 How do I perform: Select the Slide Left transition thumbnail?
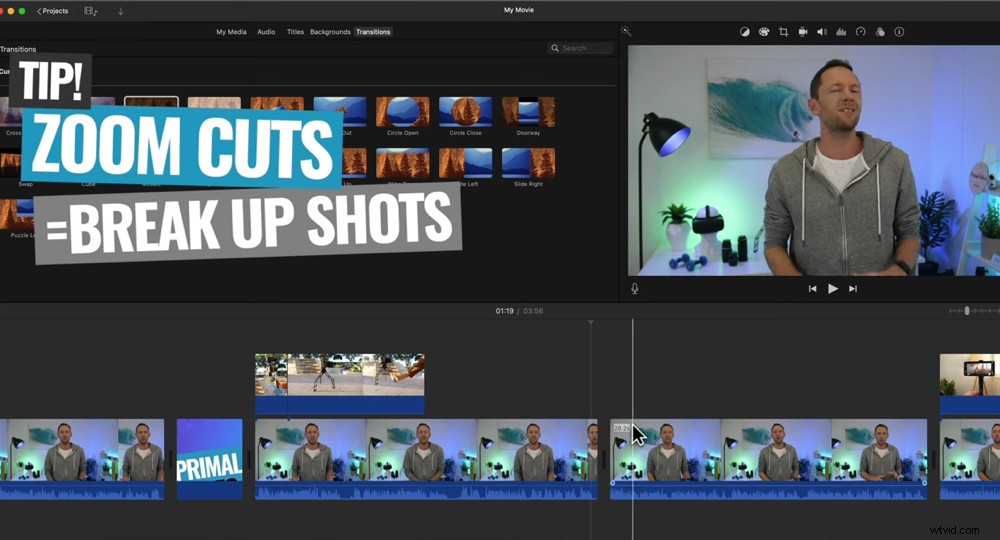click(466, 163)
